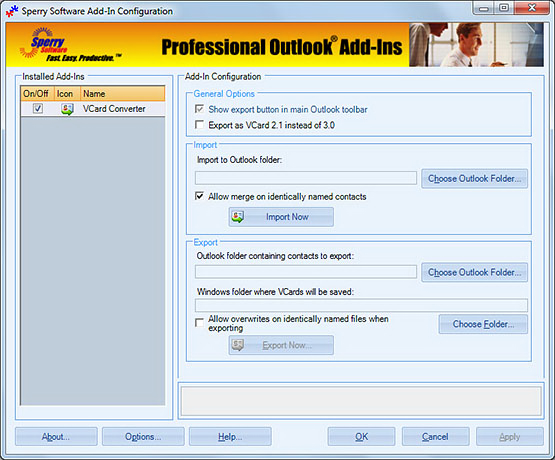Click the Import Now button
The width and height of the screenshot is (555, 460).
pos(281,217)
